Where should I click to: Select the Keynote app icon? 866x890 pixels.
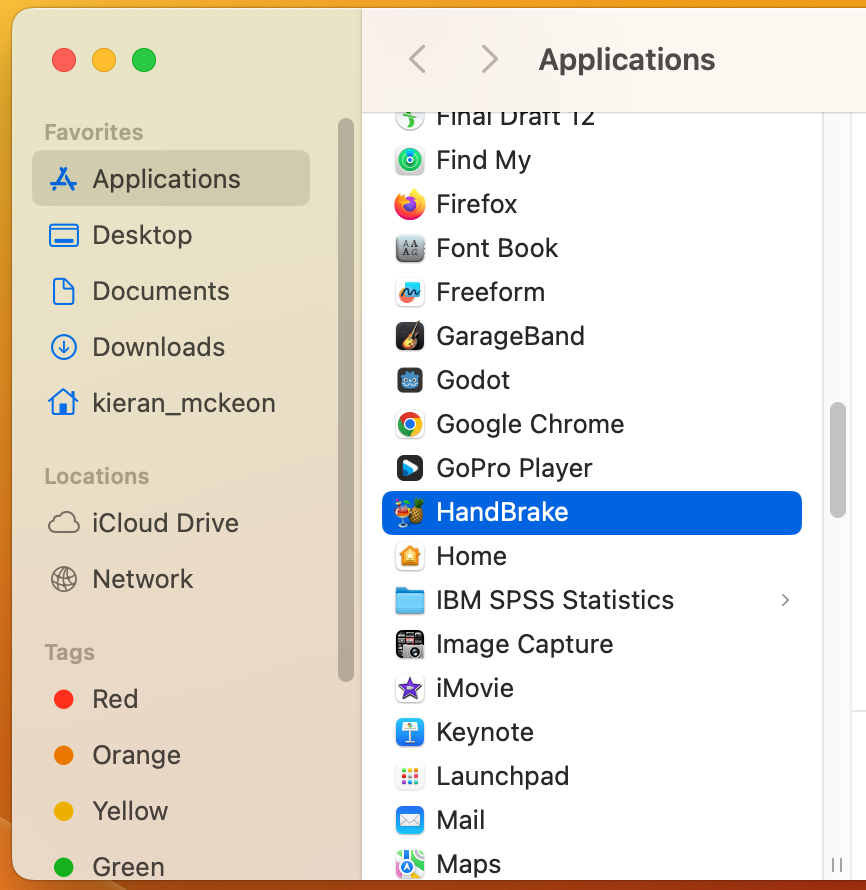(x=409, y=732)
